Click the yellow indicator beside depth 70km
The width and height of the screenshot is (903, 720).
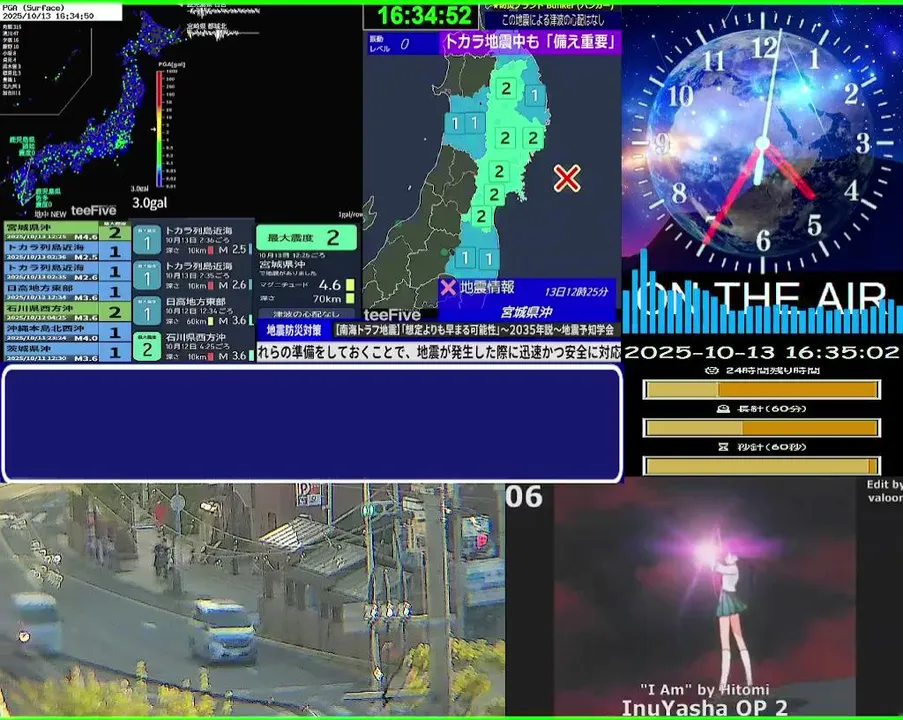(350, 298)
